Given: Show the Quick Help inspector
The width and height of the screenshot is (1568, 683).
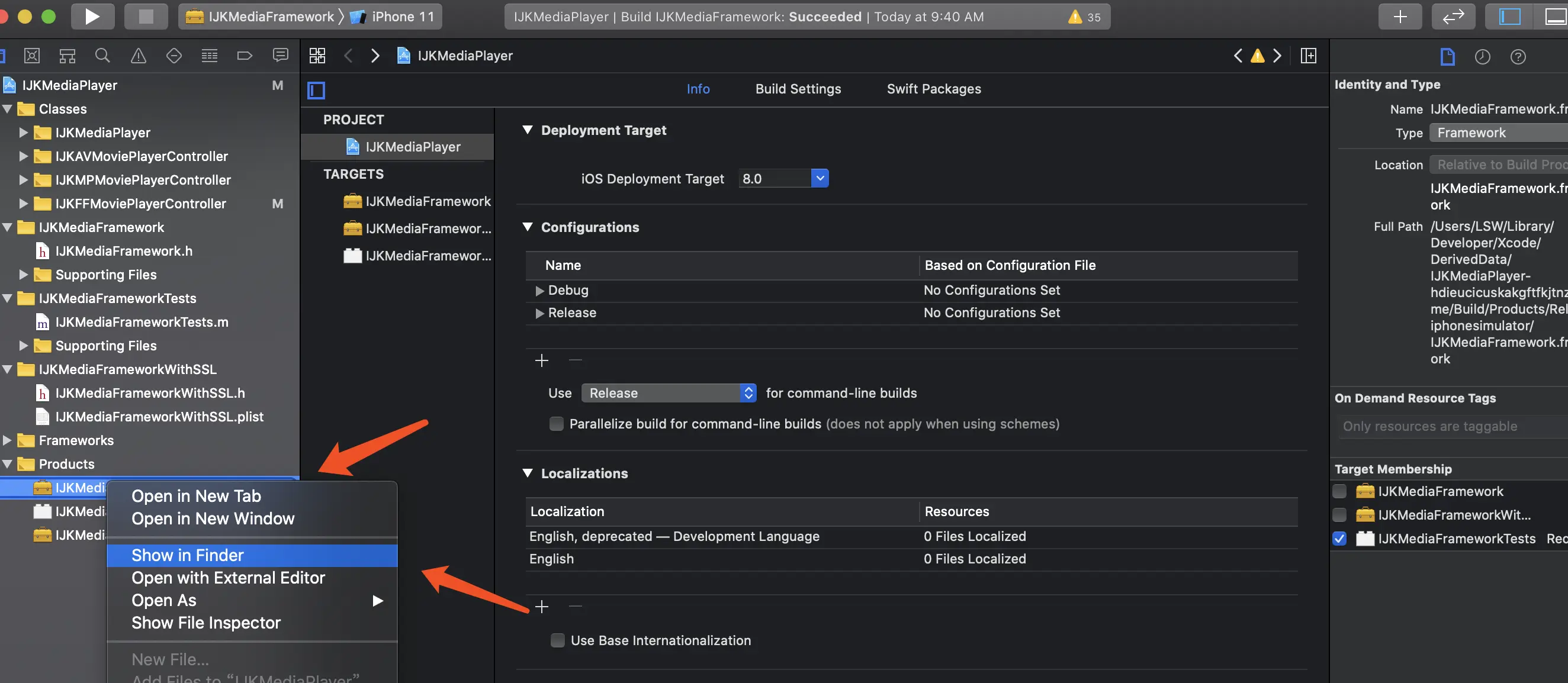Looking at the screenshot, I should coord(1518,57).
